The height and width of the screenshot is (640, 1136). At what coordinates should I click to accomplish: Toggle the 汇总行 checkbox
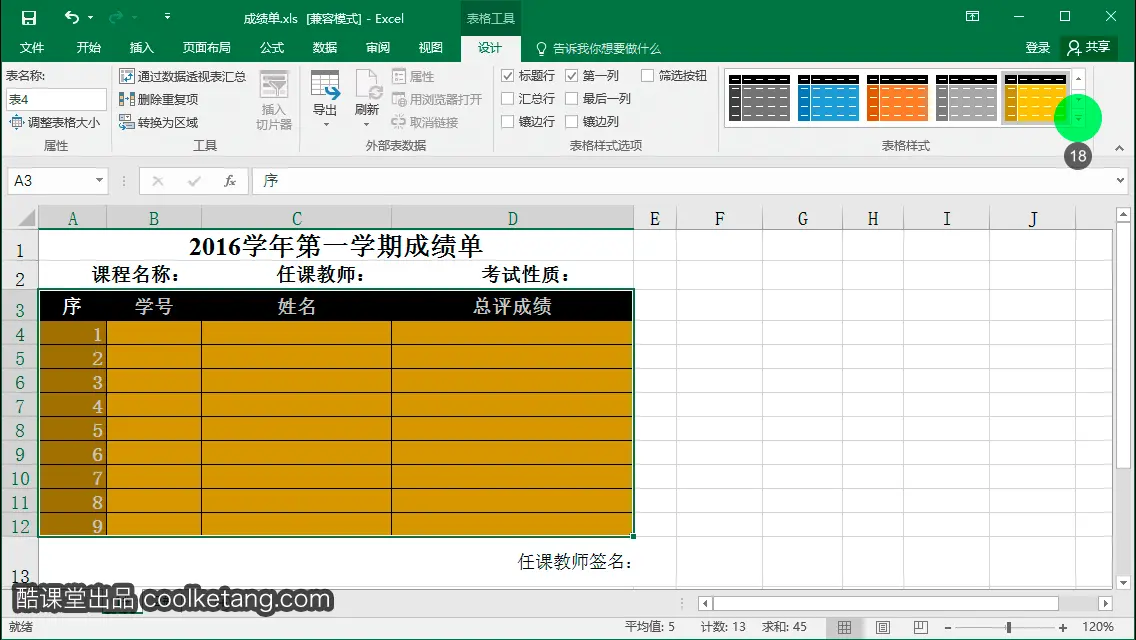pos(508,99)
